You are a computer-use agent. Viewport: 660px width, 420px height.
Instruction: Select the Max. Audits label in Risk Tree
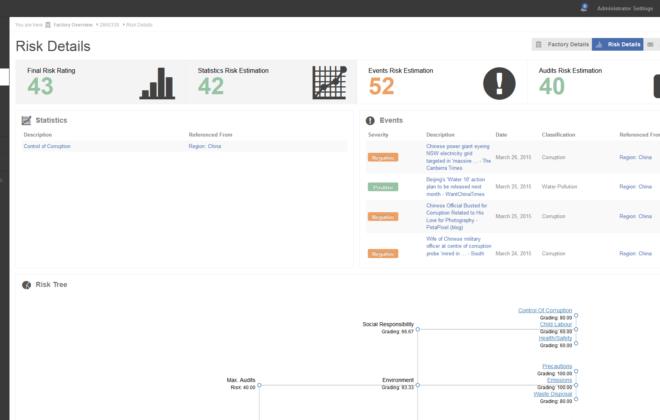point(241,380)
